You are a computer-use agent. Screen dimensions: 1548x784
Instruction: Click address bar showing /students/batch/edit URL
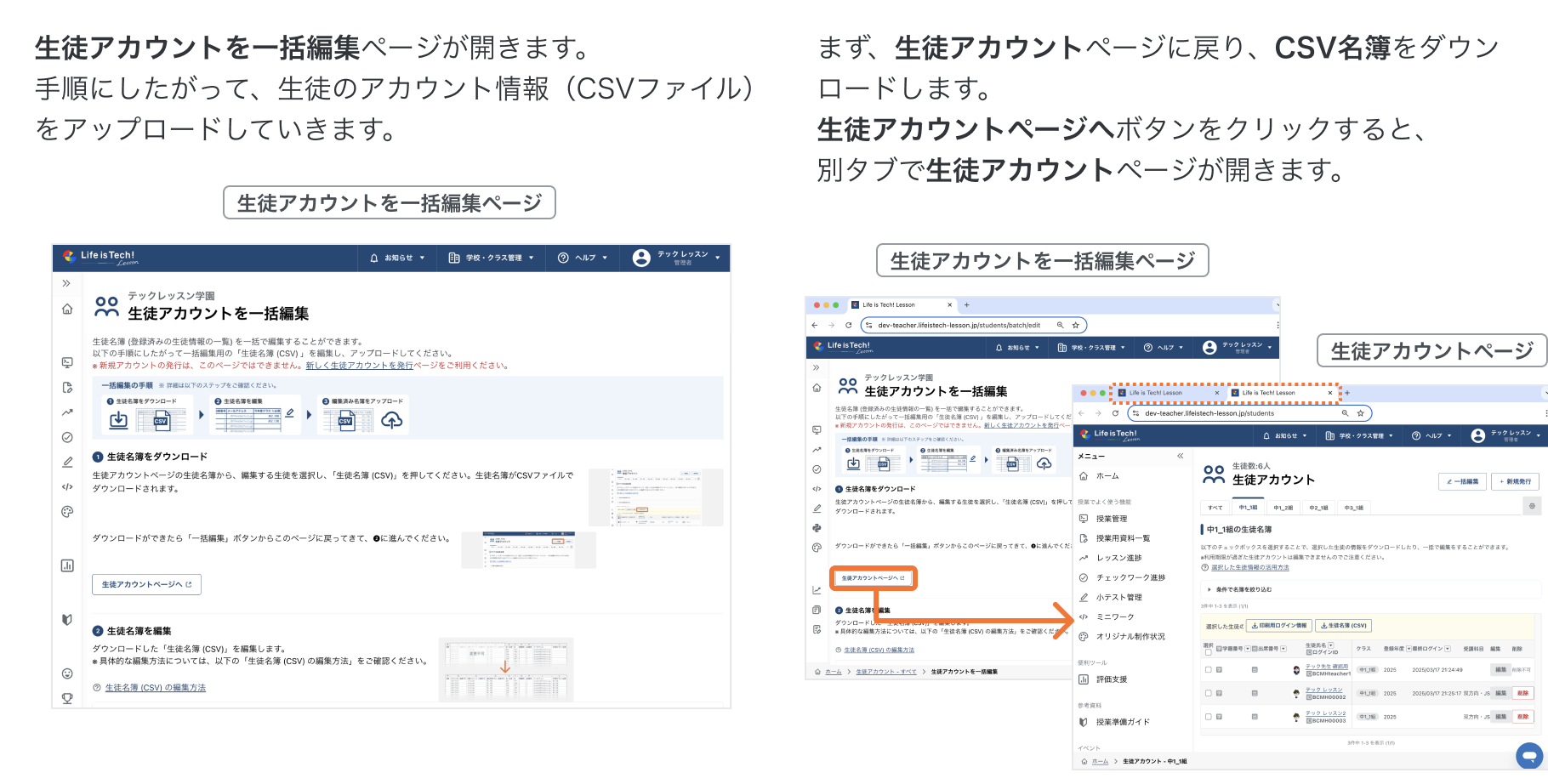(x=959, y=325)
